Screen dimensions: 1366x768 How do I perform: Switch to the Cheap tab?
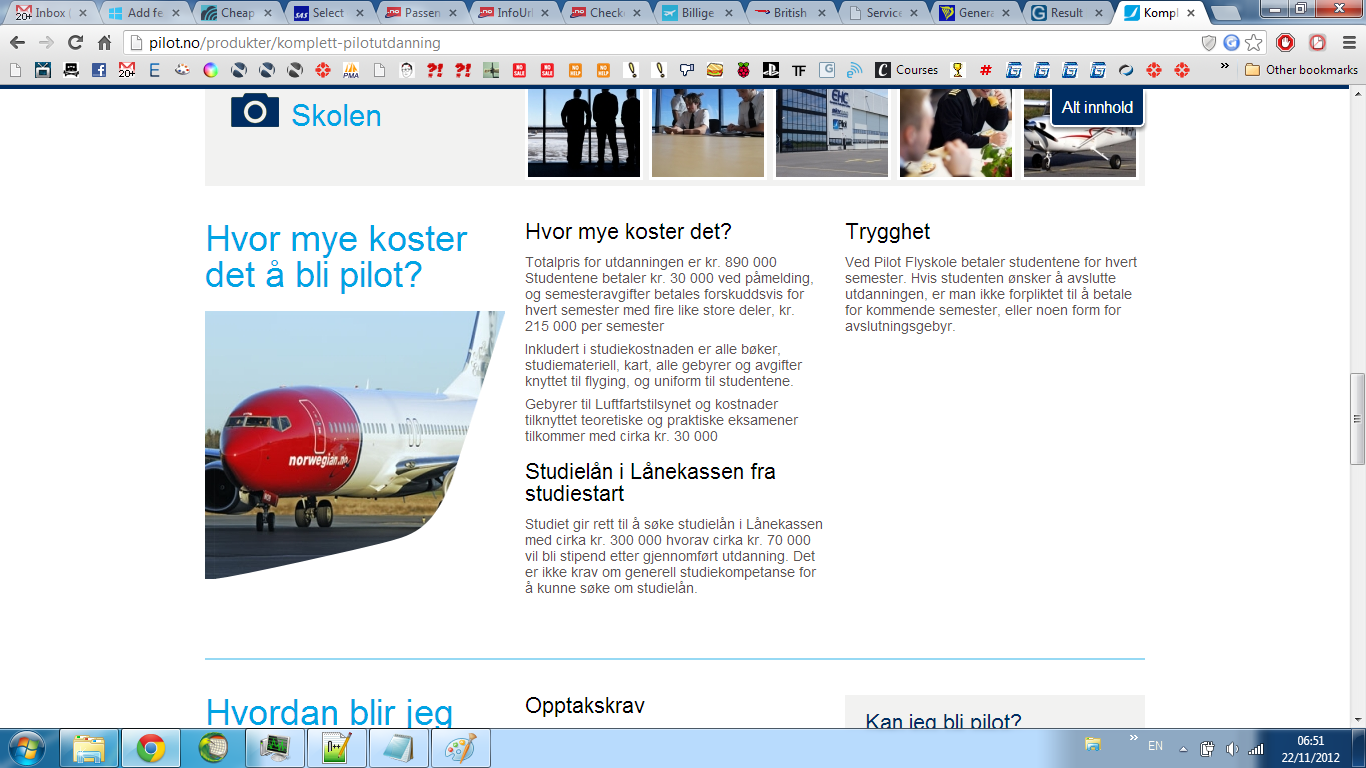(237, 13)
